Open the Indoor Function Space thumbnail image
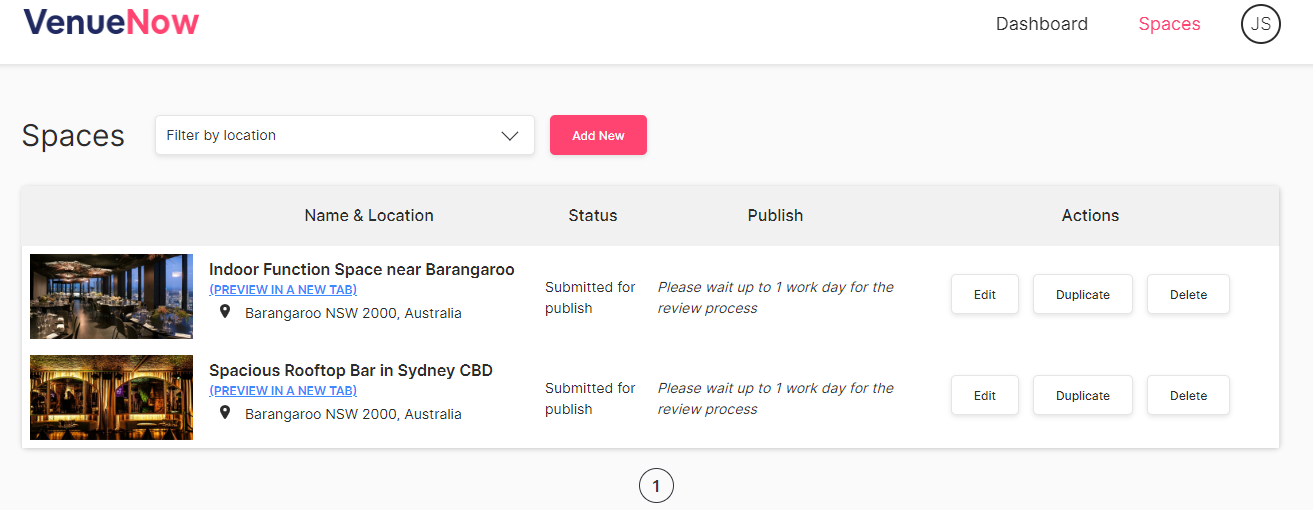The image size is (1313, 510). [111, 296]
